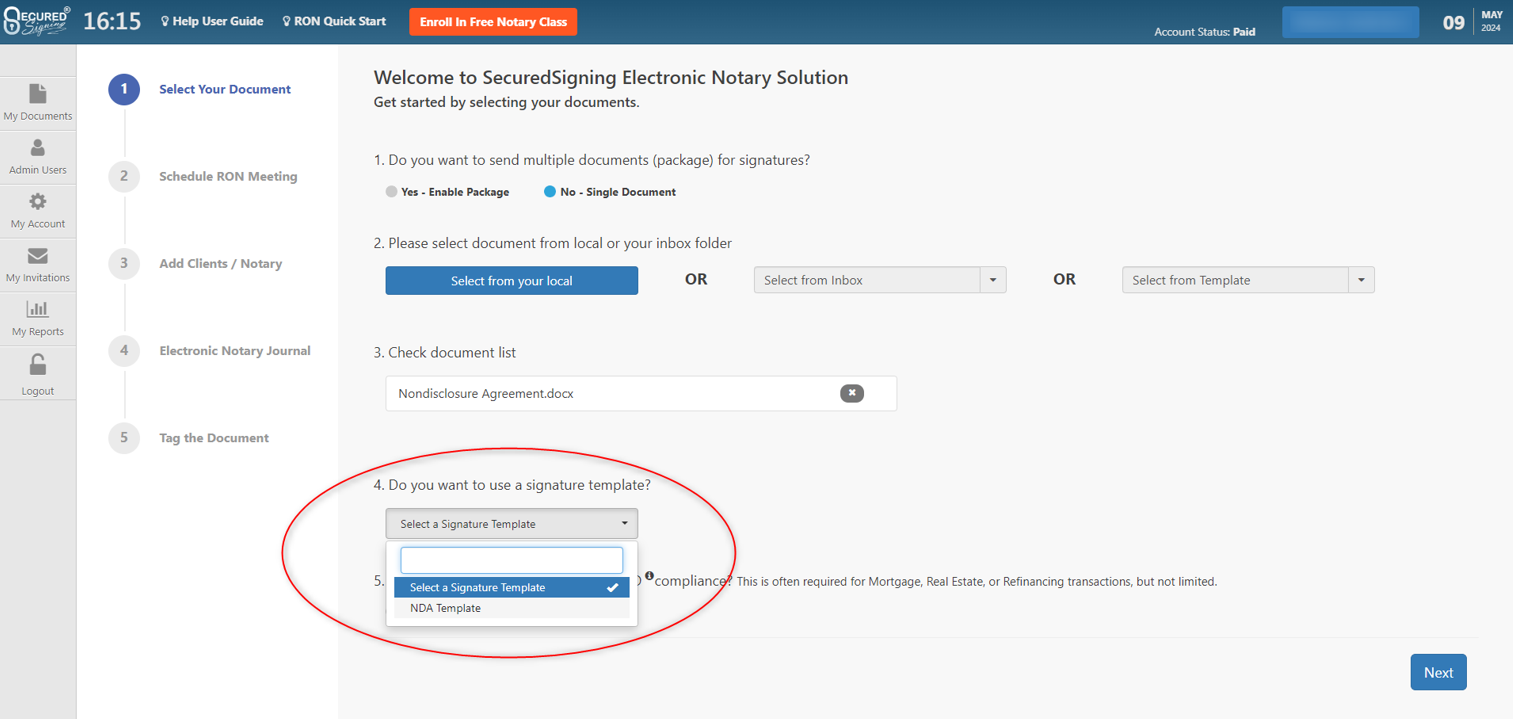
Task: Expand the Select from Template dropdown
Action: point(1360,280)
